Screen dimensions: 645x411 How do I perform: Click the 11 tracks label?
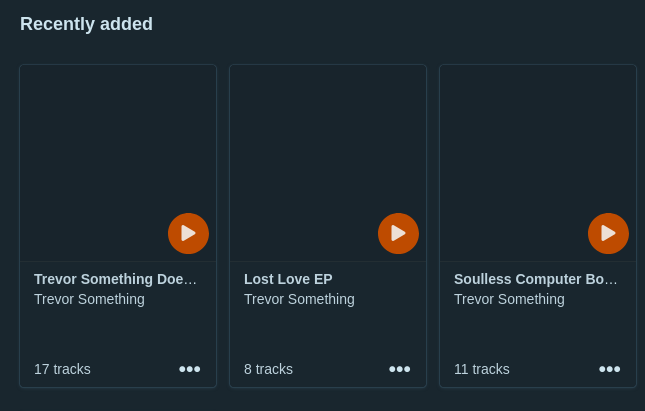482,369
